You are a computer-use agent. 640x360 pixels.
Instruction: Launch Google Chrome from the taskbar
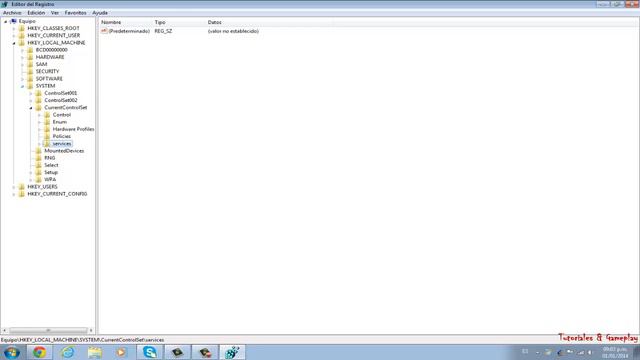(40, 352)
